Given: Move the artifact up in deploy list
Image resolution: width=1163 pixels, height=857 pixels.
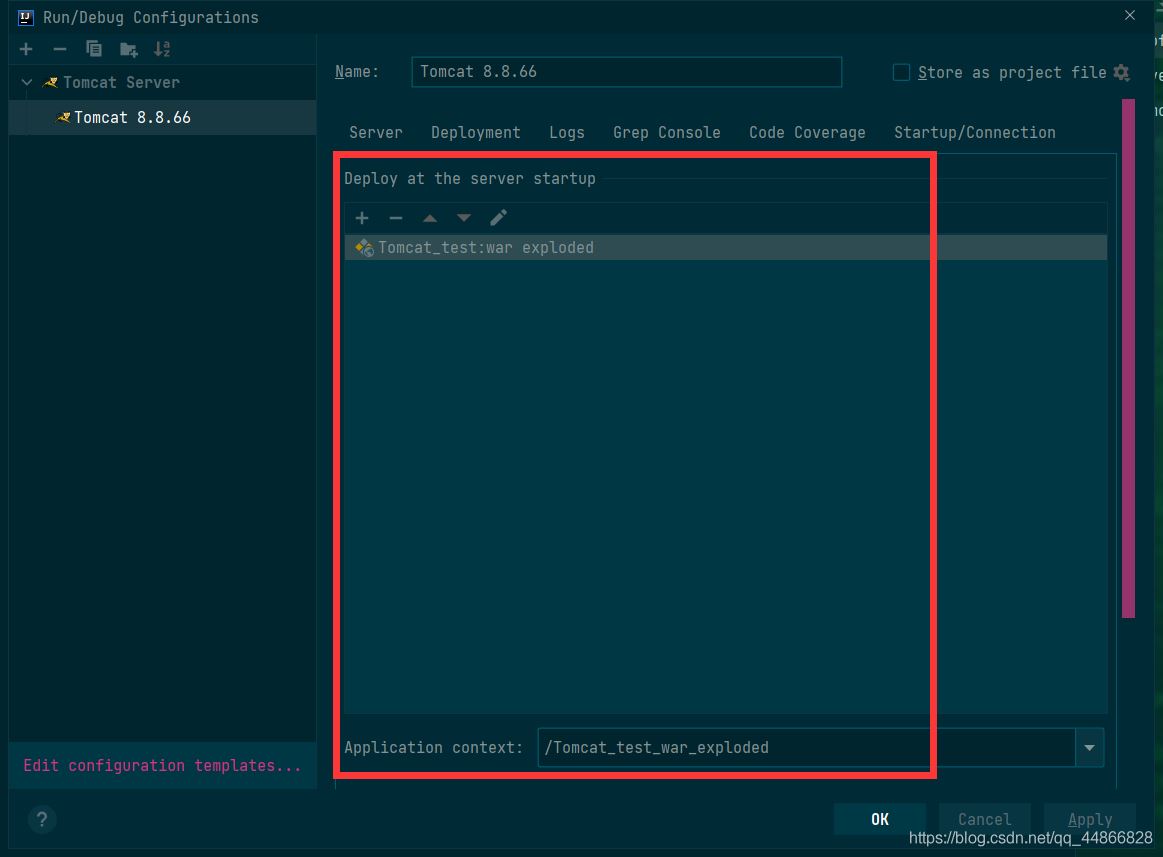Looking at the screenshot, I should tap(429, 217).
